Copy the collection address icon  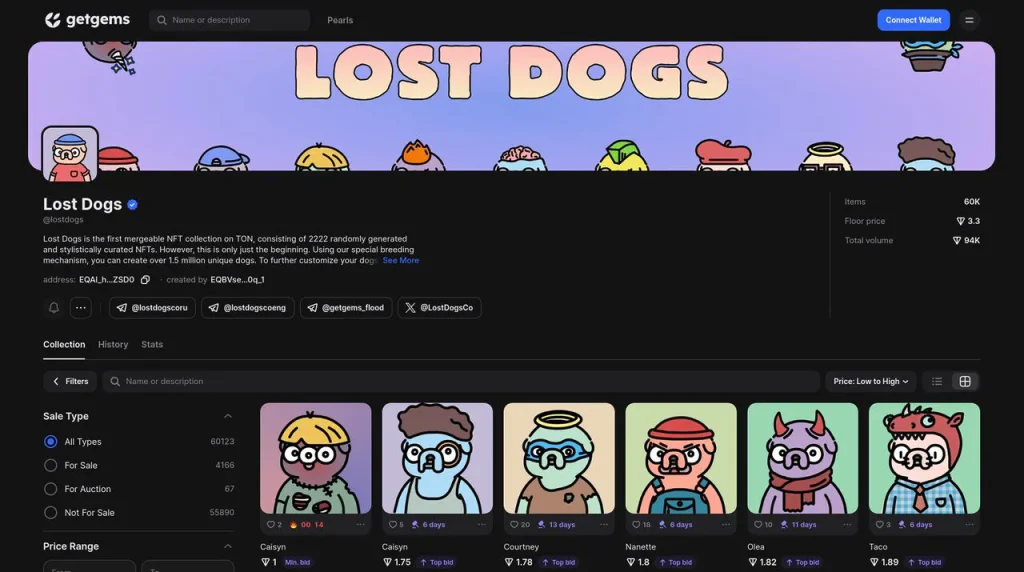click(145, 279)
